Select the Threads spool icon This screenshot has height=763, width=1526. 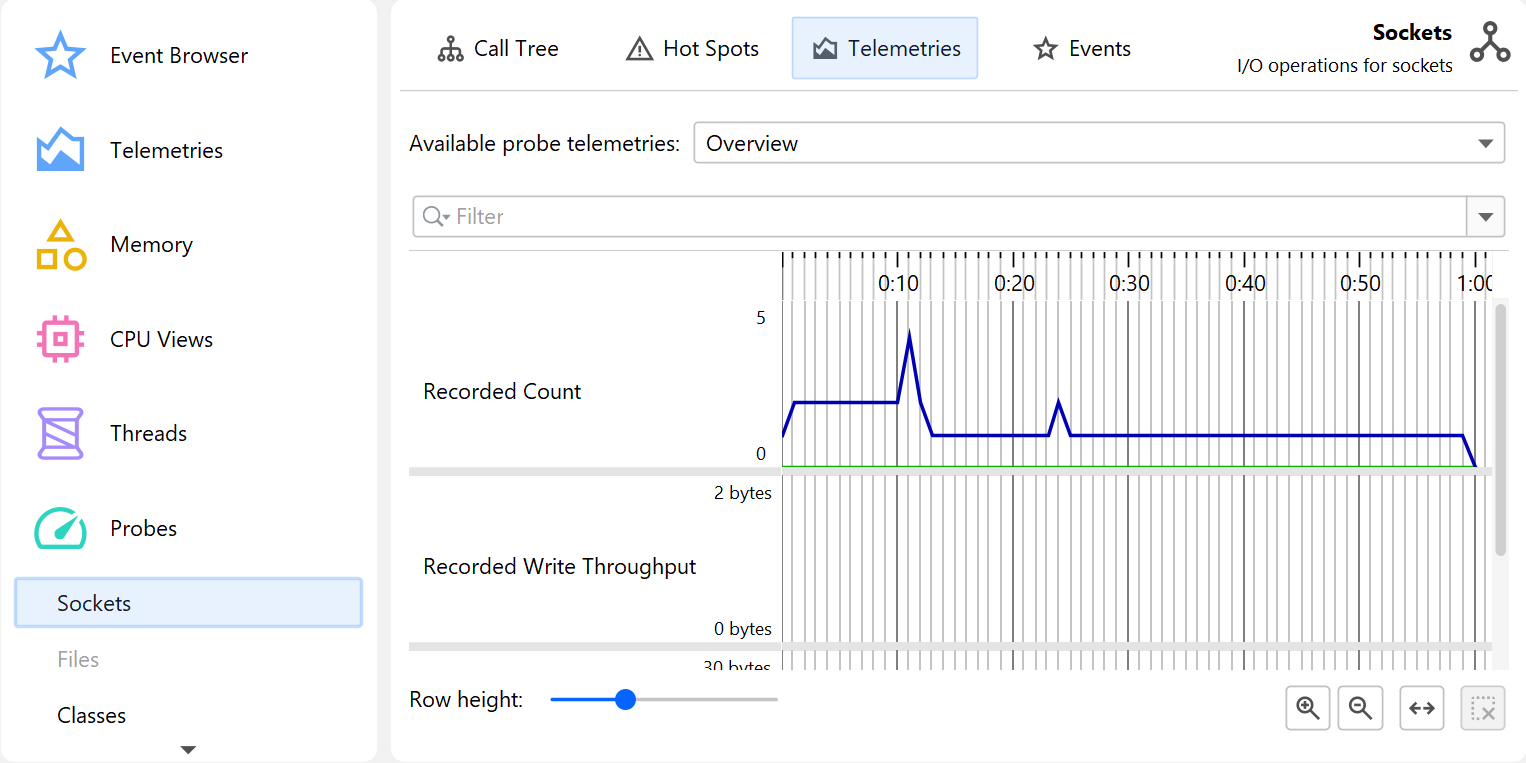click(x=60, y=433)
